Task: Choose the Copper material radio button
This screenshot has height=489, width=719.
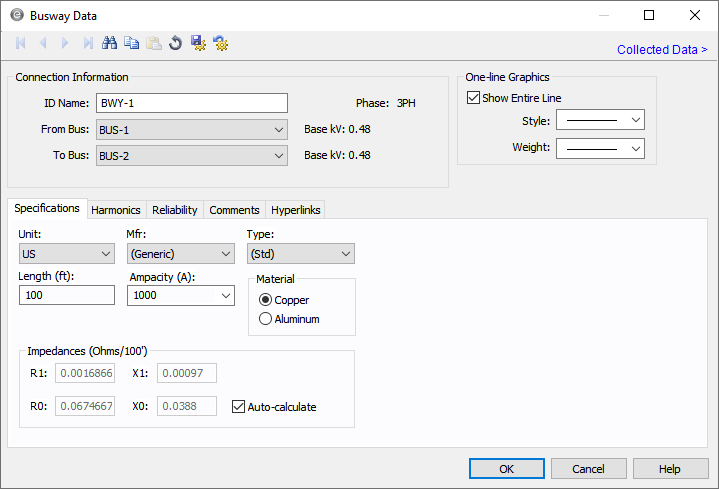Action: point(265,300)
